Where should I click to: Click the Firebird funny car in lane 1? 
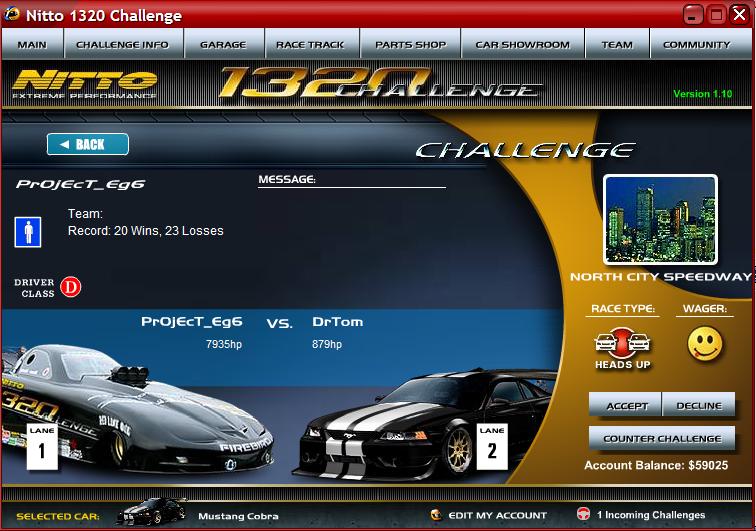137,410
